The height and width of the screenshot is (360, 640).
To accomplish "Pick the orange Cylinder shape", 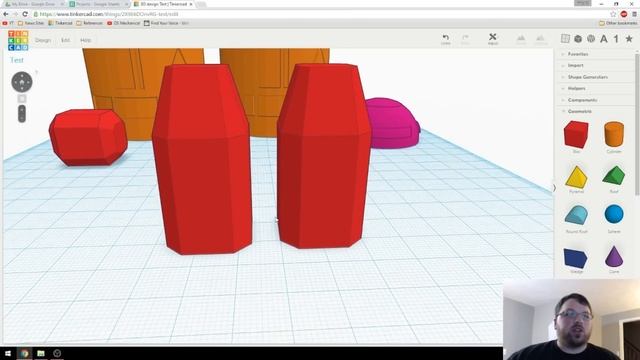I will [614, 134].
